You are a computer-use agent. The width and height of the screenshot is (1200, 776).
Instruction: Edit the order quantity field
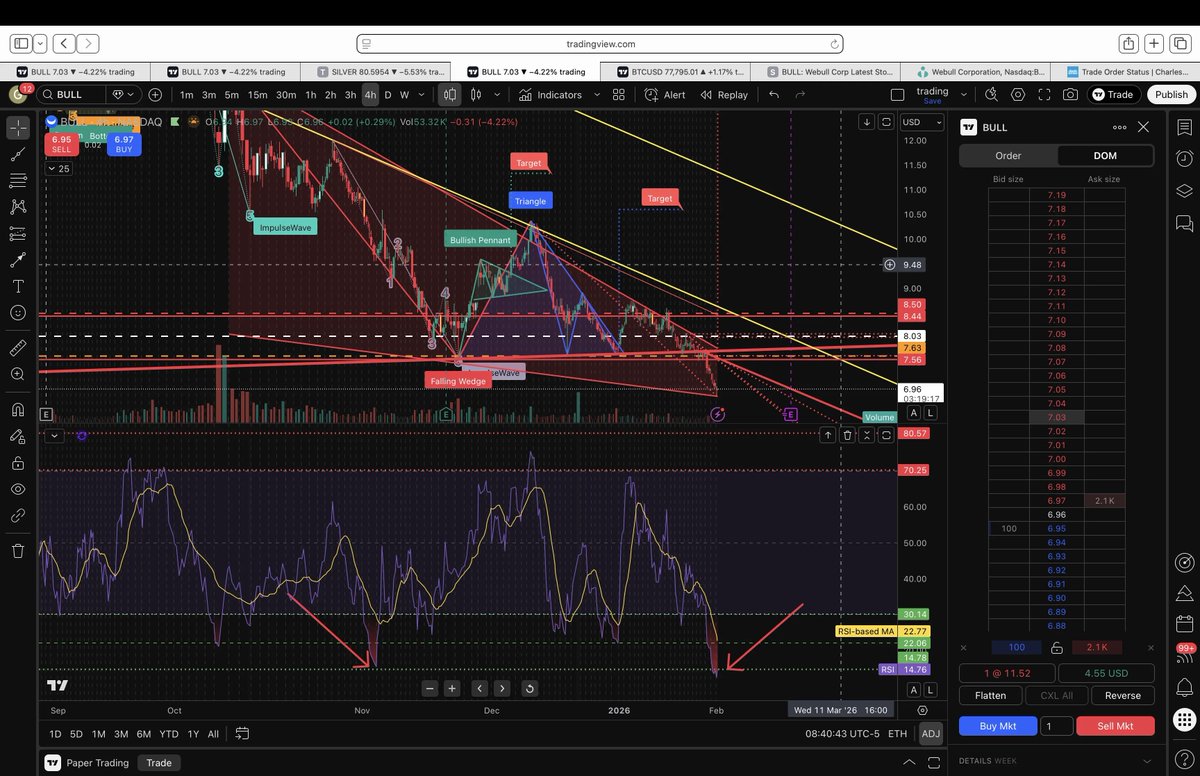[x=1057, y=726]
